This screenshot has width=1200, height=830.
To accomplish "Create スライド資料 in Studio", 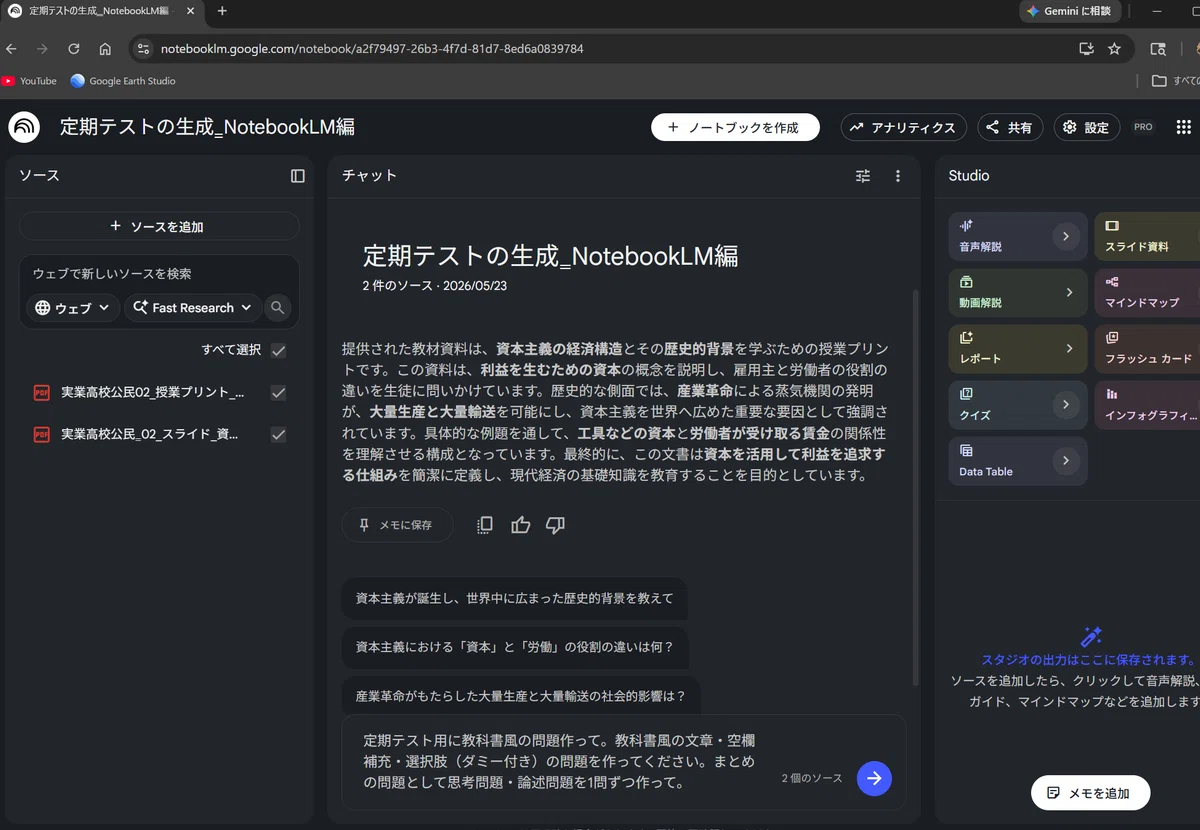I will tap(1147, 237).
